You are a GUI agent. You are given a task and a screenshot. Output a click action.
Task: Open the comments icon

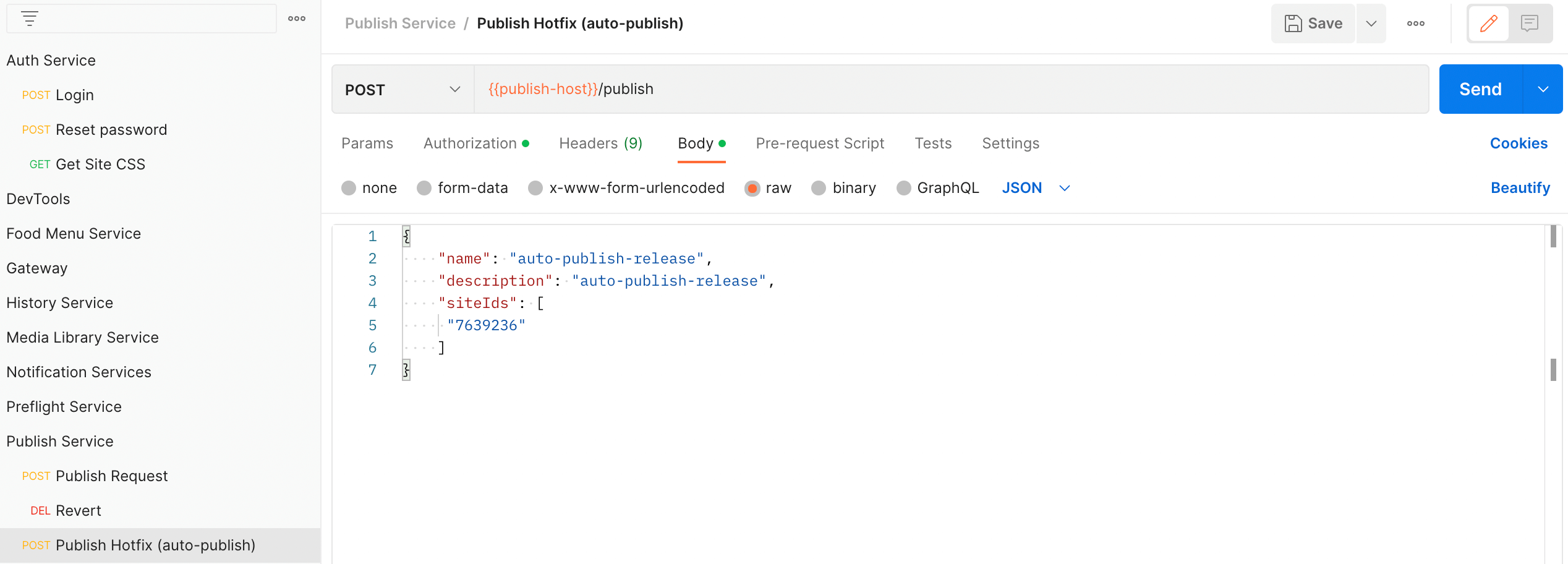pos(1529,23)
